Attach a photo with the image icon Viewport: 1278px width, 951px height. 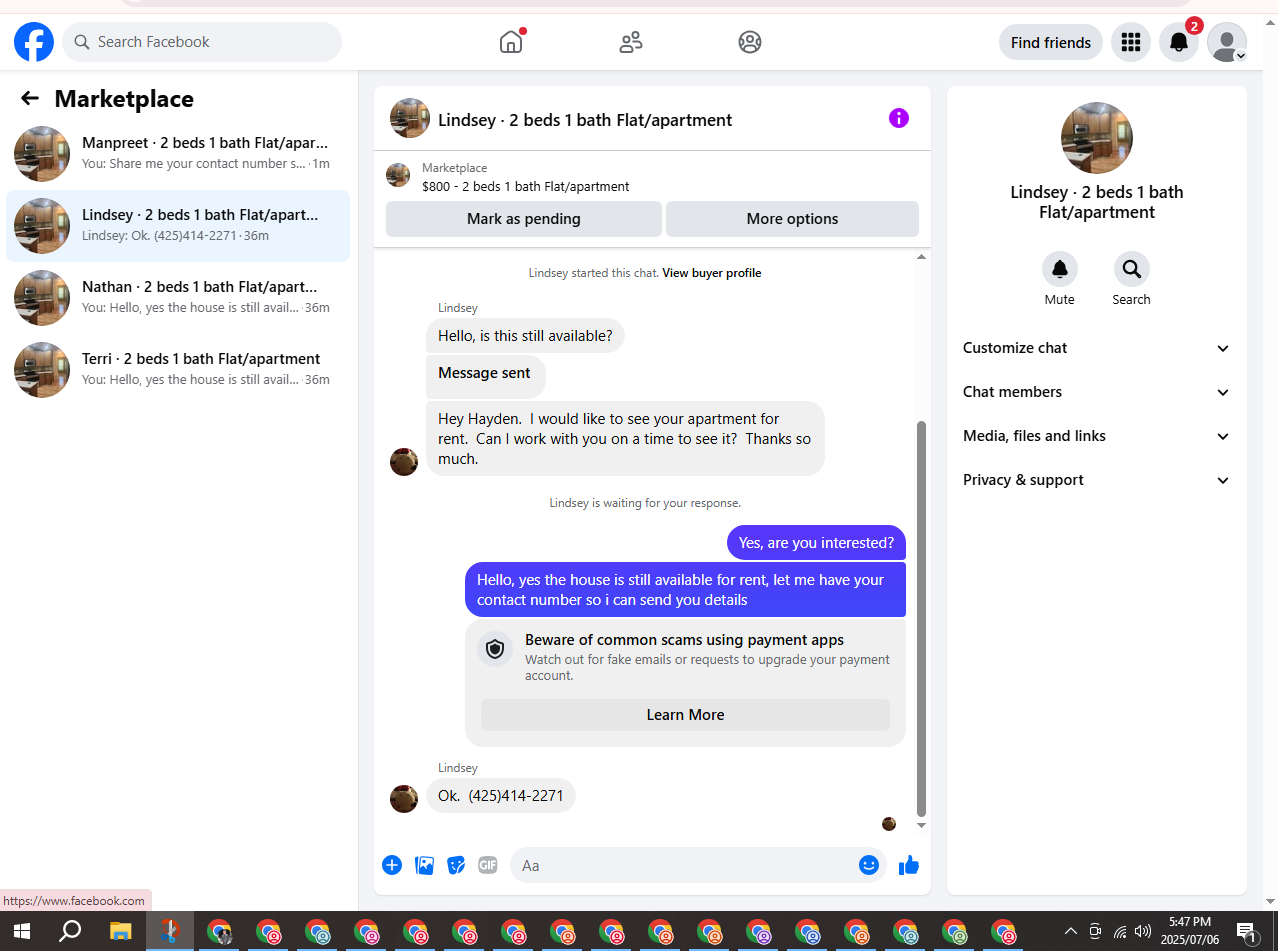424,865
